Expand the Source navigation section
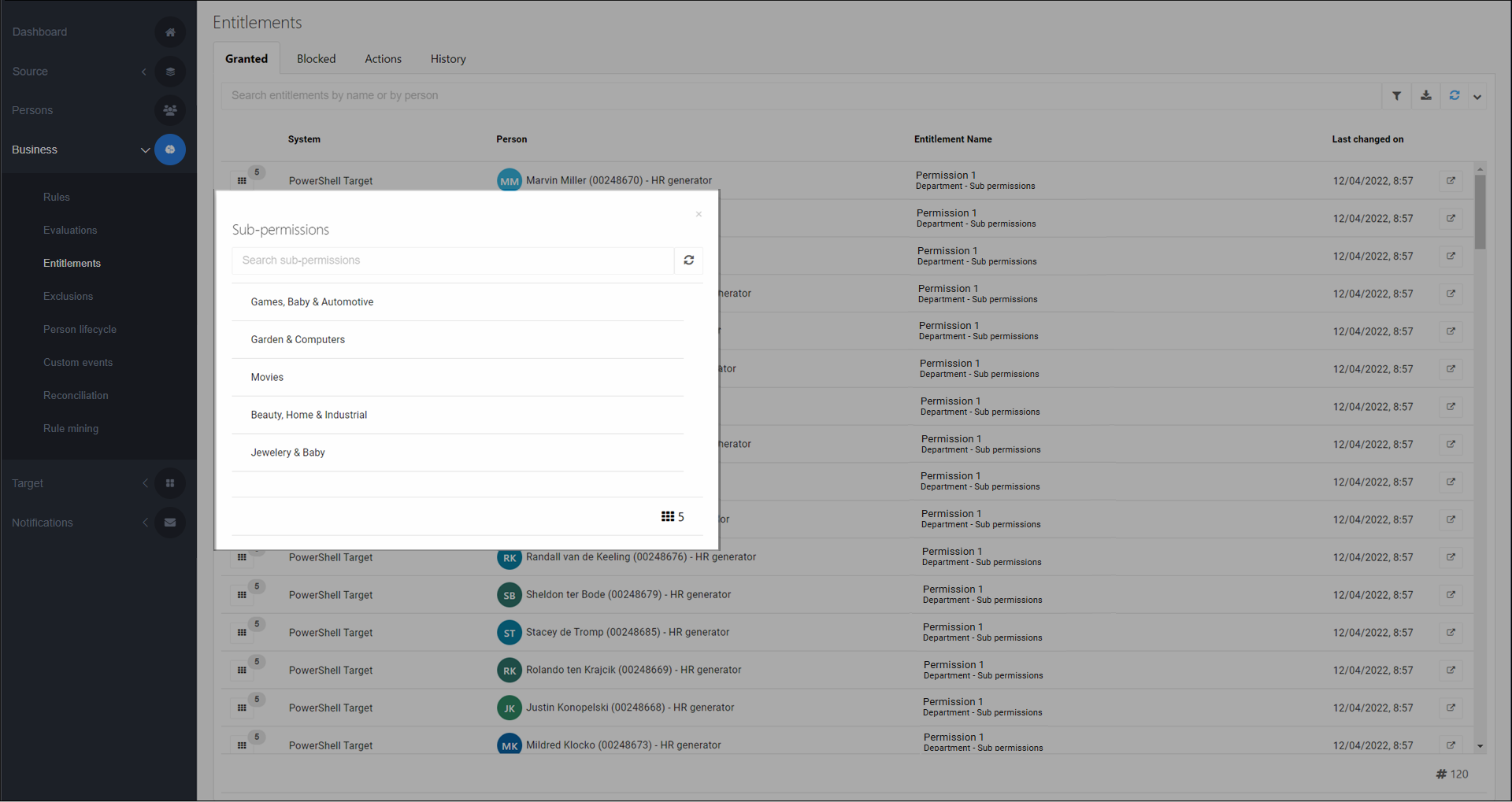 [145, 72]
